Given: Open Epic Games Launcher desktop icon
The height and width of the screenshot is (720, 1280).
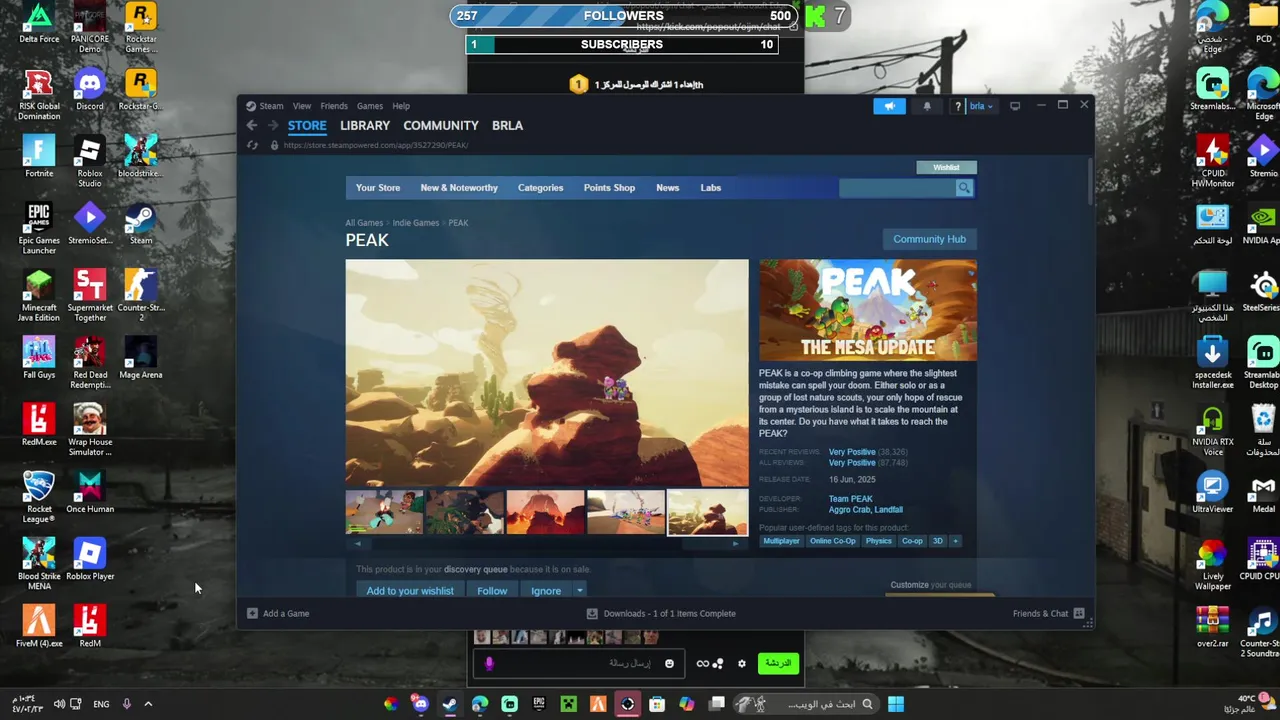Looking at the screenshot, I should click(39, 229).
